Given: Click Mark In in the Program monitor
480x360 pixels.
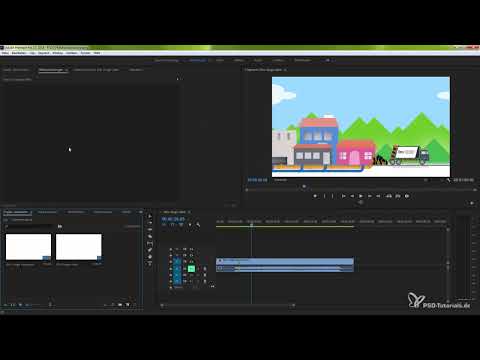Looking at the screenshot, I should click(x=324, y=196).
